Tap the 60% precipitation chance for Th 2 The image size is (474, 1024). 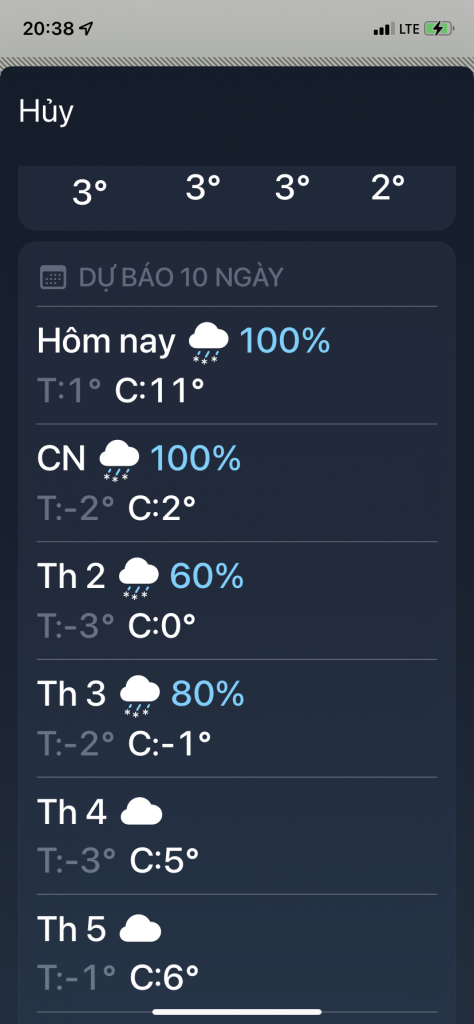click(206, 577)
